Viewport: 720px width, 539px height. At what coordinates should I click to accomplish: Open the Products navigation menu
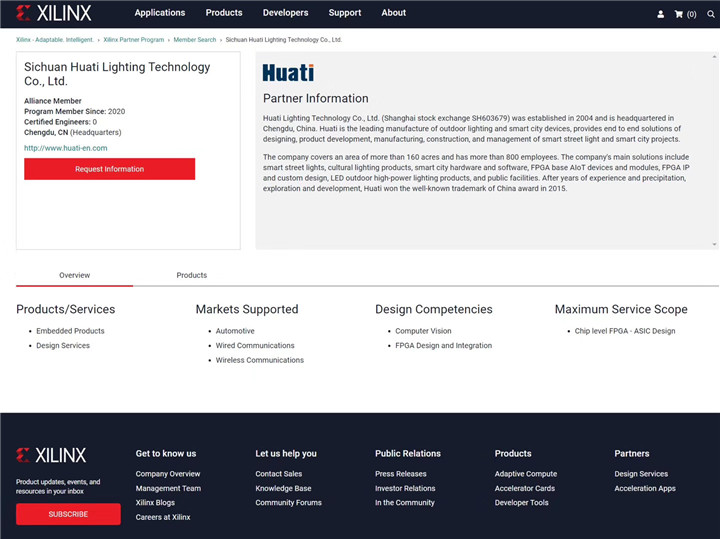[x=224, y=13]
